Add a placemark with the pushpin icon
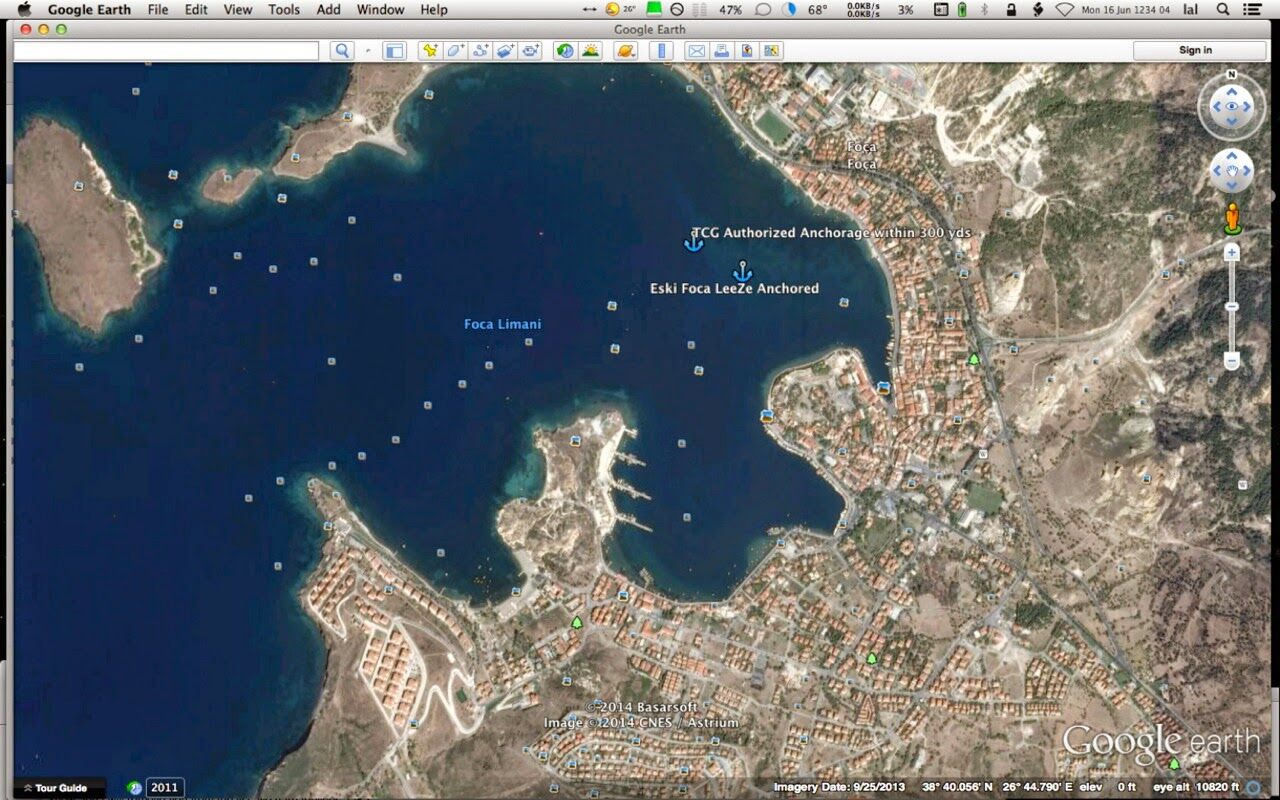Viewport: 1280px width, 800px height. [x=430, y=50]
